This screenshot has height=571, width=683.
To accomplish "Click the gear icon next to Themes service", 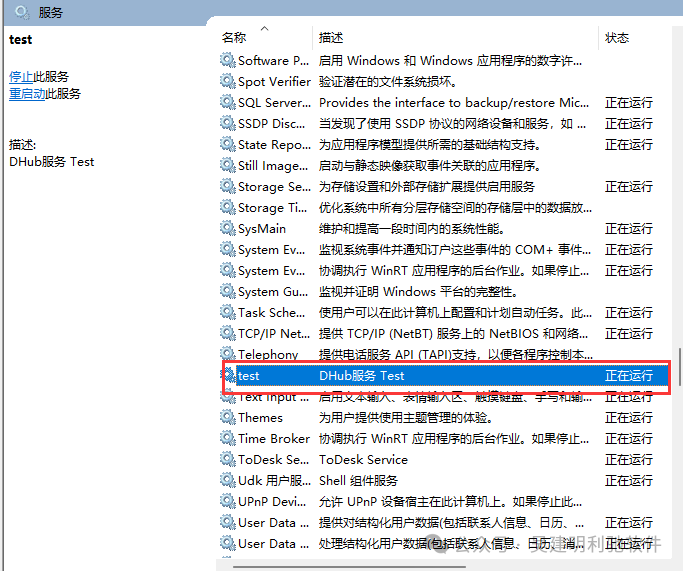I will pos(227,417).
